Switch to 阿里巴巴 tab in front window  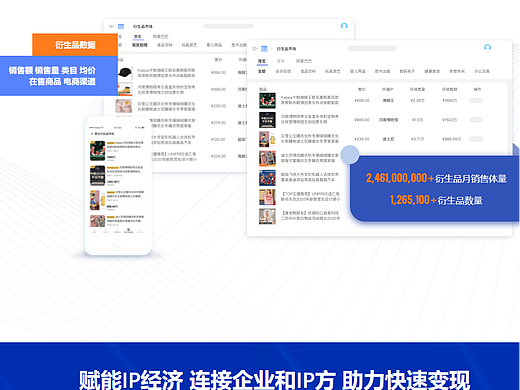pos(304,61)
